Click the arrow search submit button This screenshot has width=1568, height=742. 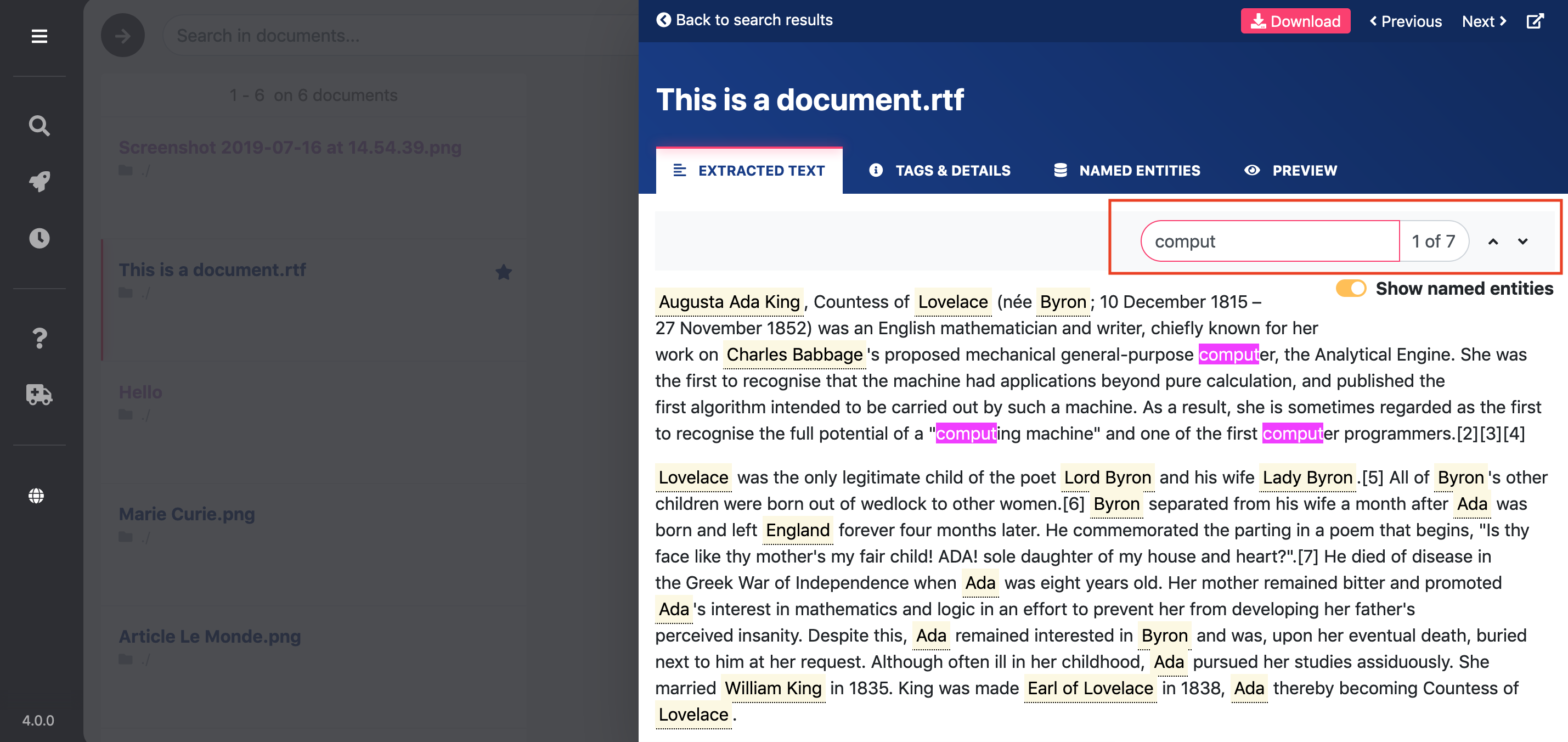122,35
